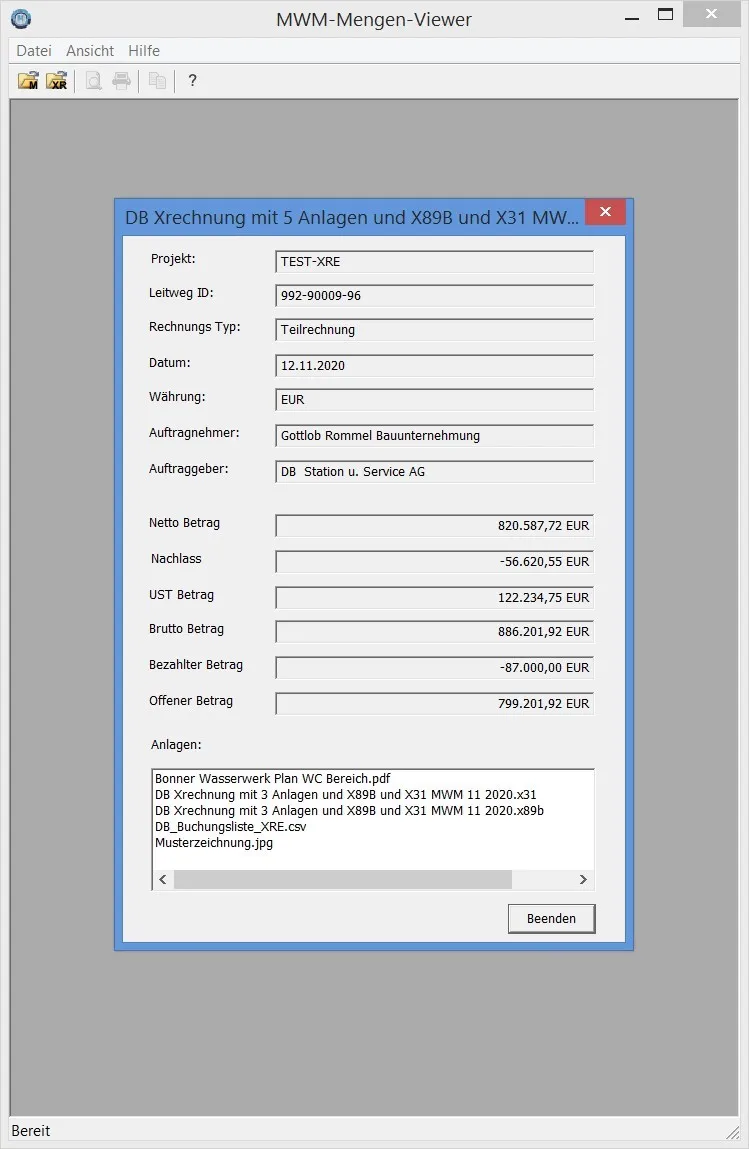Click the window resize grip at status bar
This screenshot has height=1149, width=749.
(x=731, y=1132)
